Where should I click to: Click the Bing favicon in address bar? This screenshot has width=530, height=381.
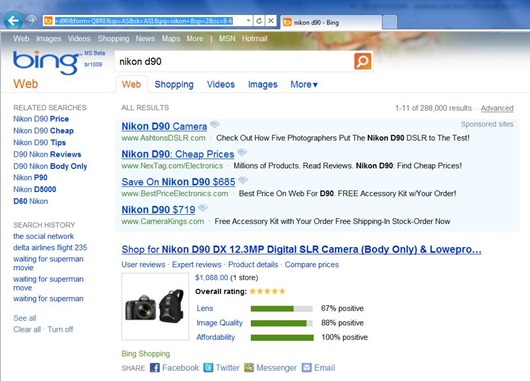click(49, 21)
